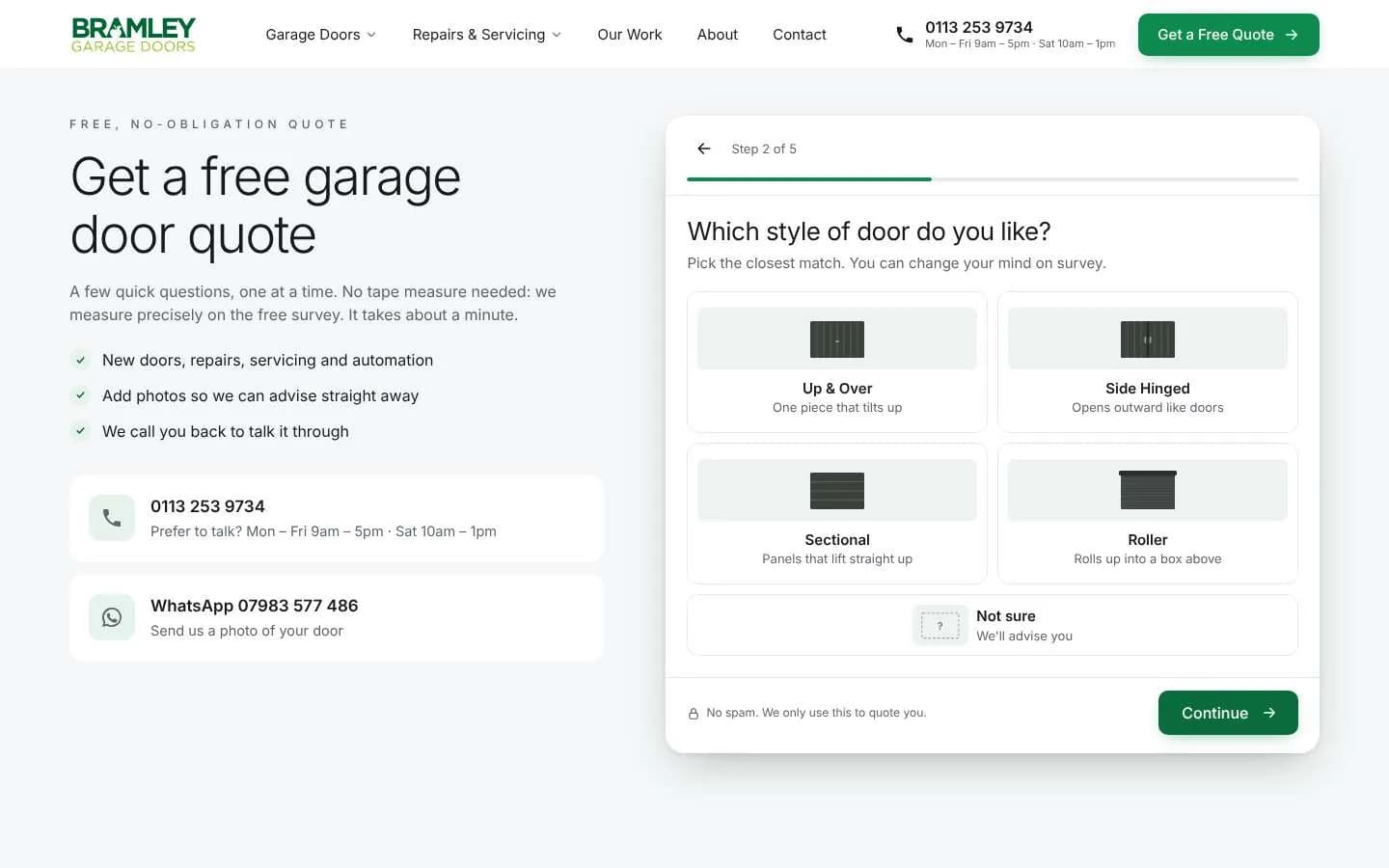Click the phone icon in the header
This screenshot has height=868, width=1389.
(905, 35)
